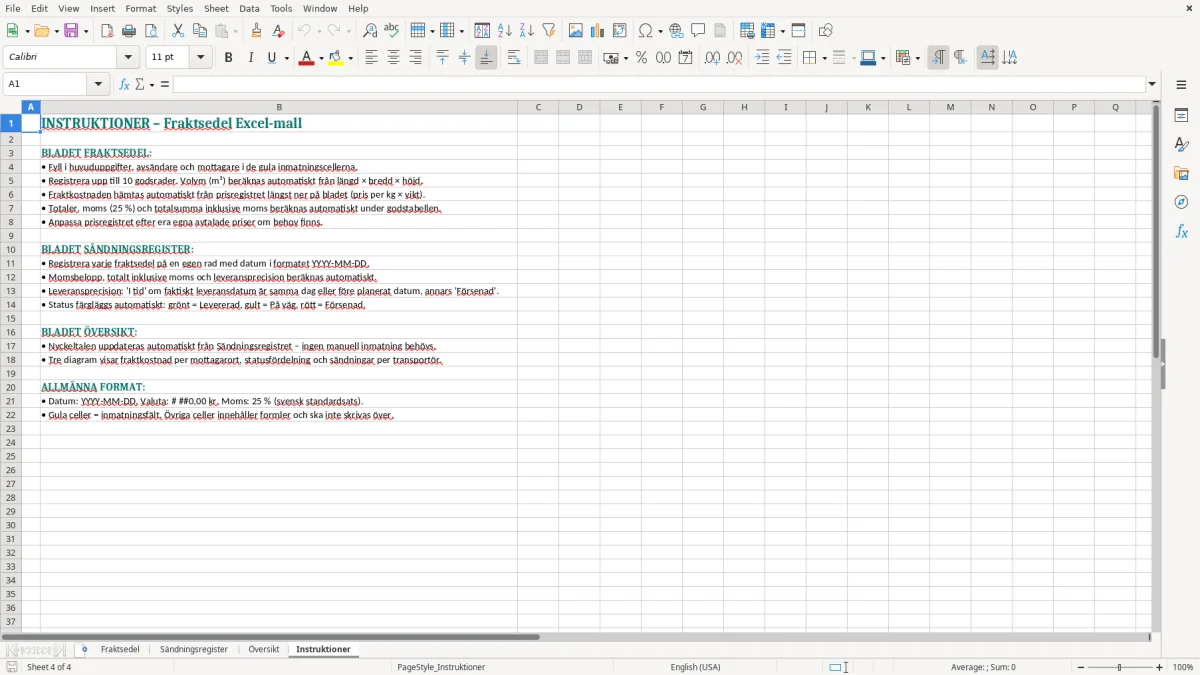Sort ascending A to Z

click(x=505, y=31)
